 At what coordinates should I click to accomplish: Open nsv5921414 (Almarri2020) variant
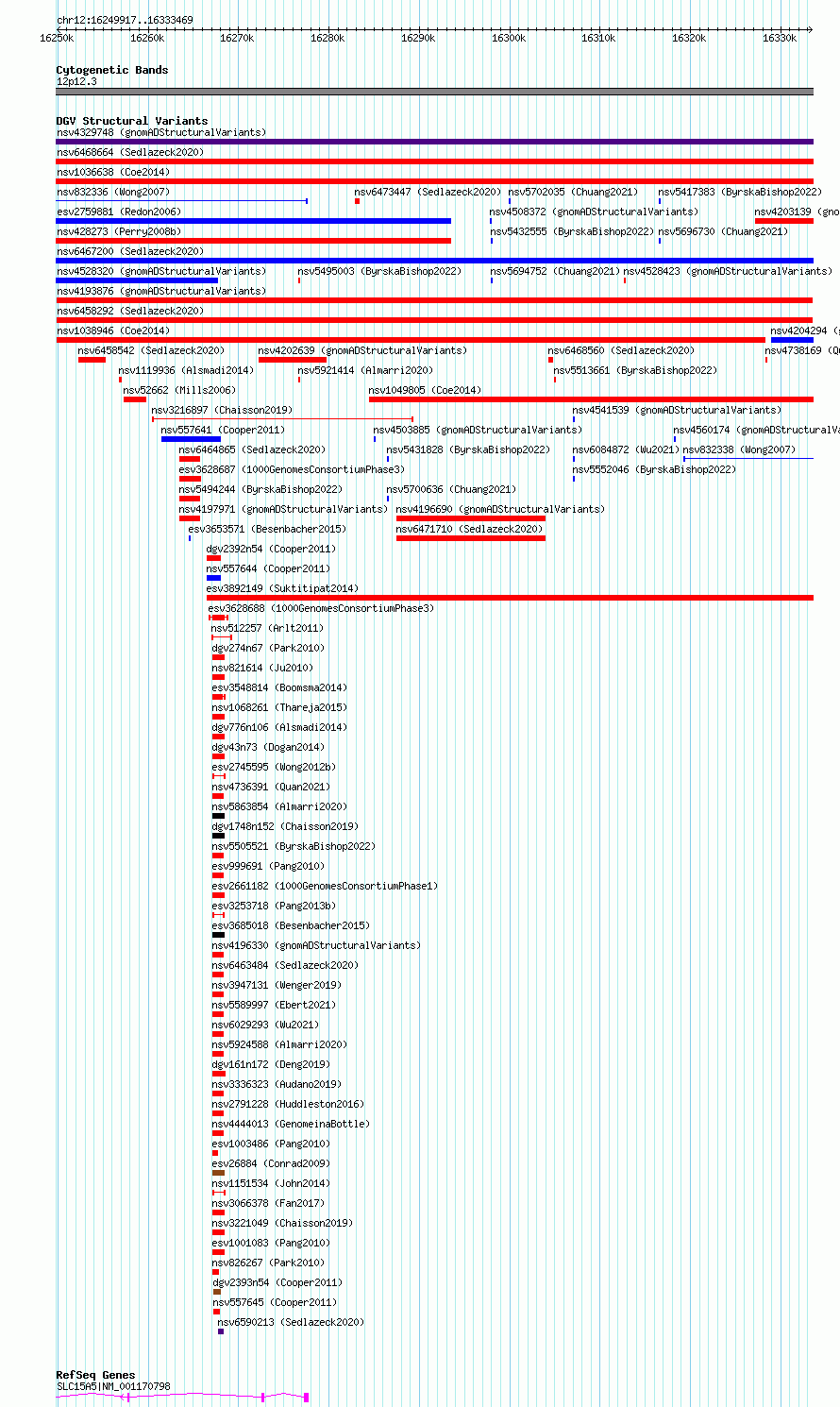point(366,370)
